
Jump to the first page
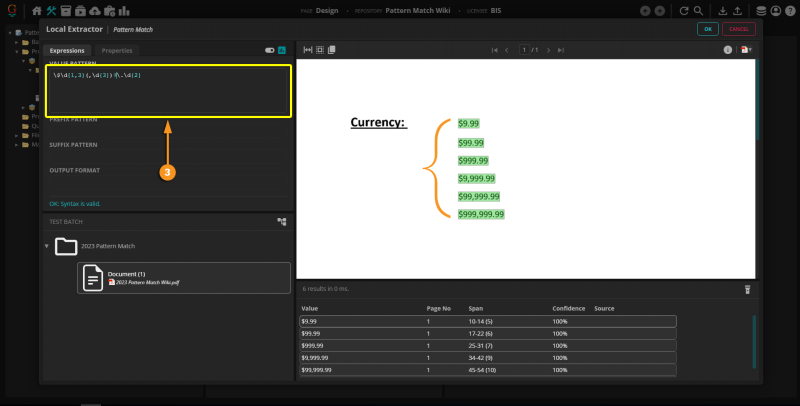point(494,50)
